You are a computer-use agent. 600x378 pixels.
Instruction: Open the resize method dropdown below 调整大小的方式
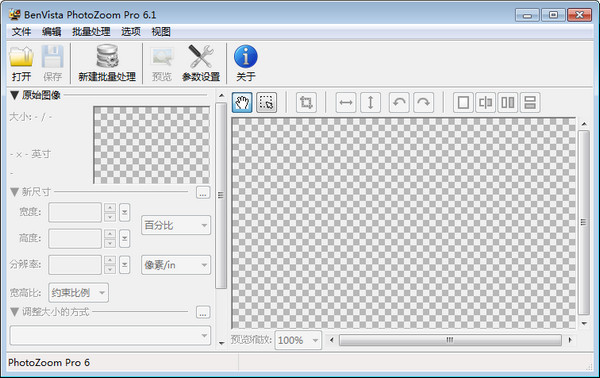[110, 336]
